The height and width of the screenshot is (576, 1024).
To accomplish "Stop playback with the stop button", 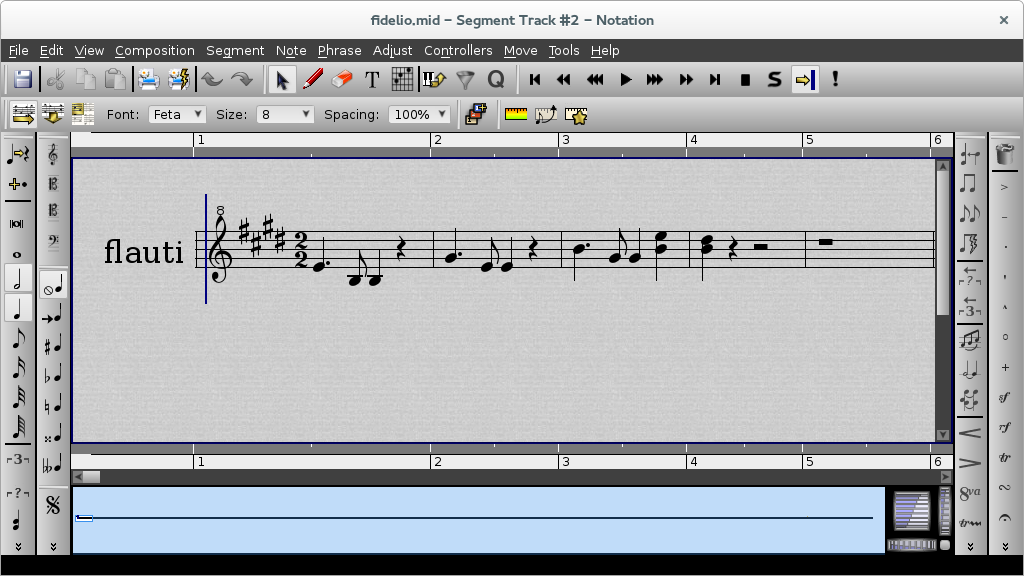I will pos(745,80).
